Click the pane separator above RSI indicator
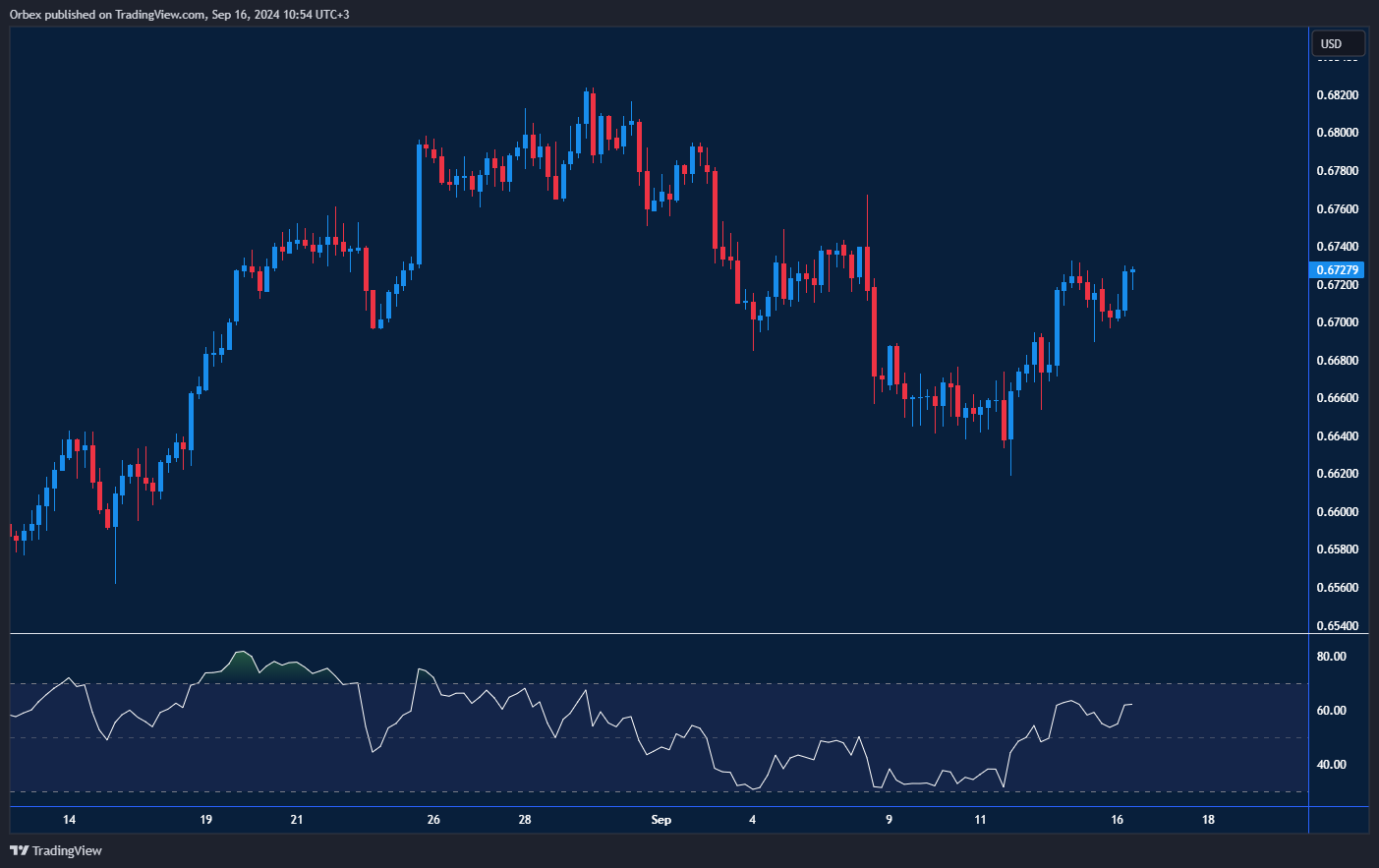Image resolution: width=1379 pixels, height=868 pixels. (x=659, y=634)
